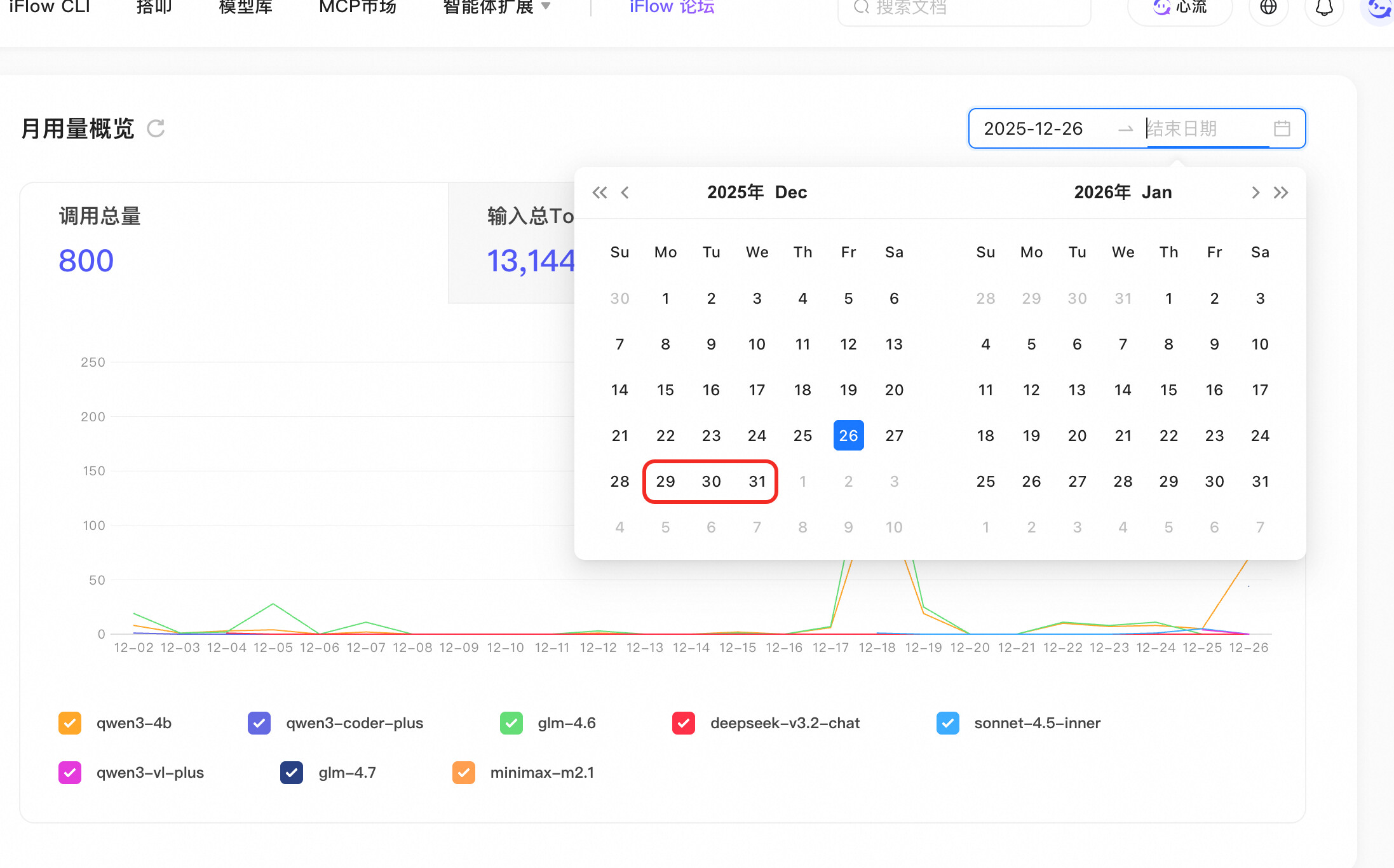Viewport: 1394px width, 868px height.
Task: Go to previous month with left arrow
Action: [x=625, y=193]
